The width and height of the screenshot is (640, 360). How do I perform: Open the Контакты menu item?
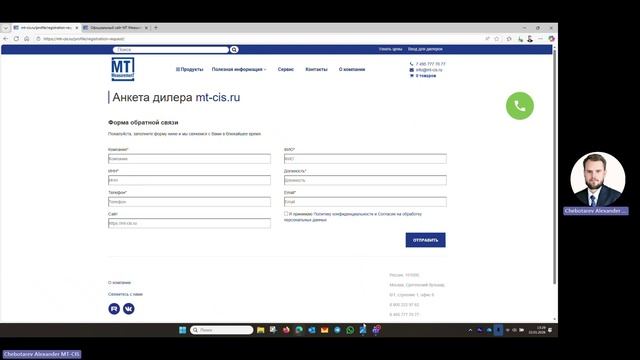pyautogui.click(x=316, y=69)
